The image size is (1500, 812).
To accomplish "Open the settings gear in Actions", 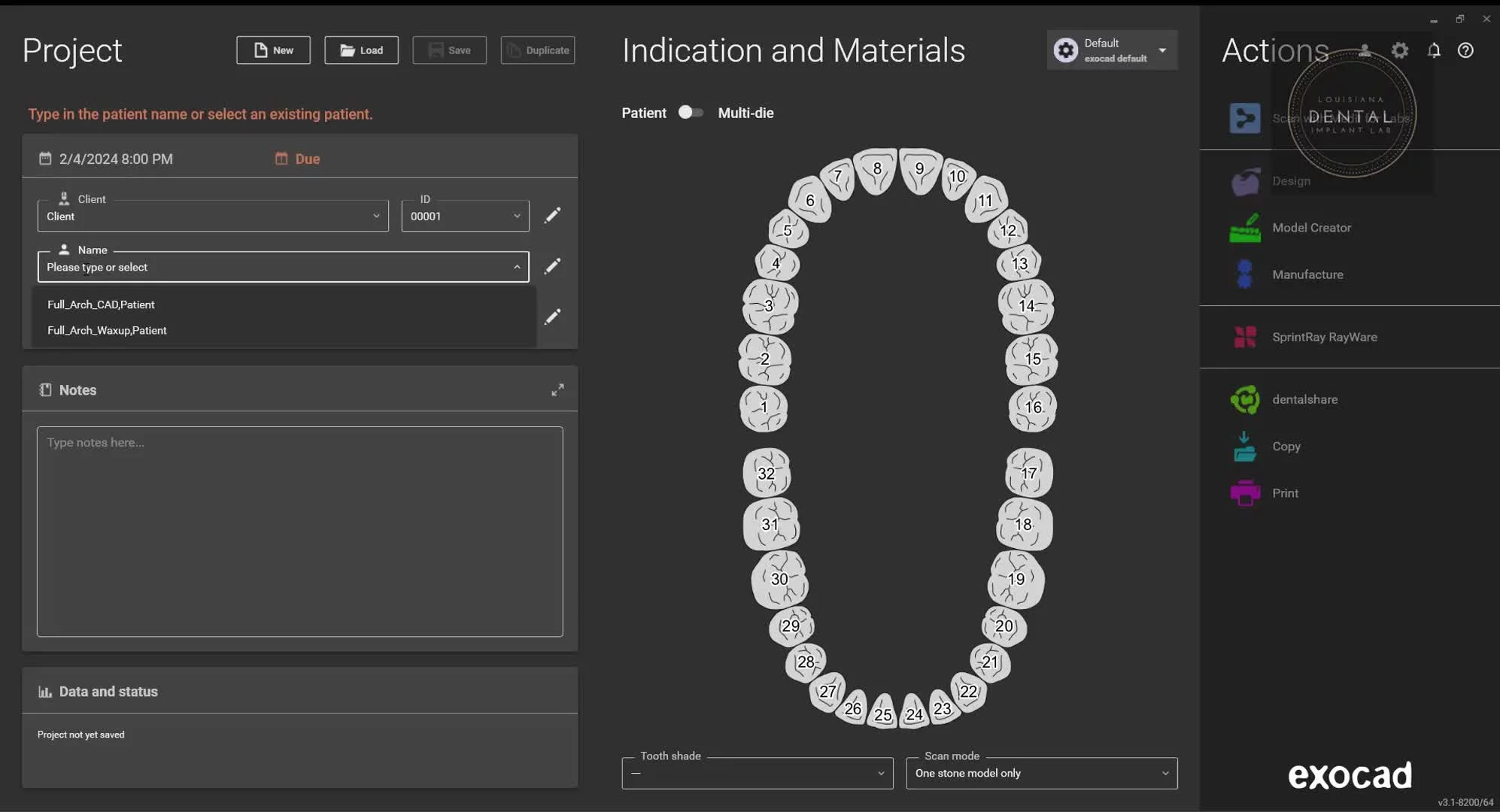I will coord(1400,50).
